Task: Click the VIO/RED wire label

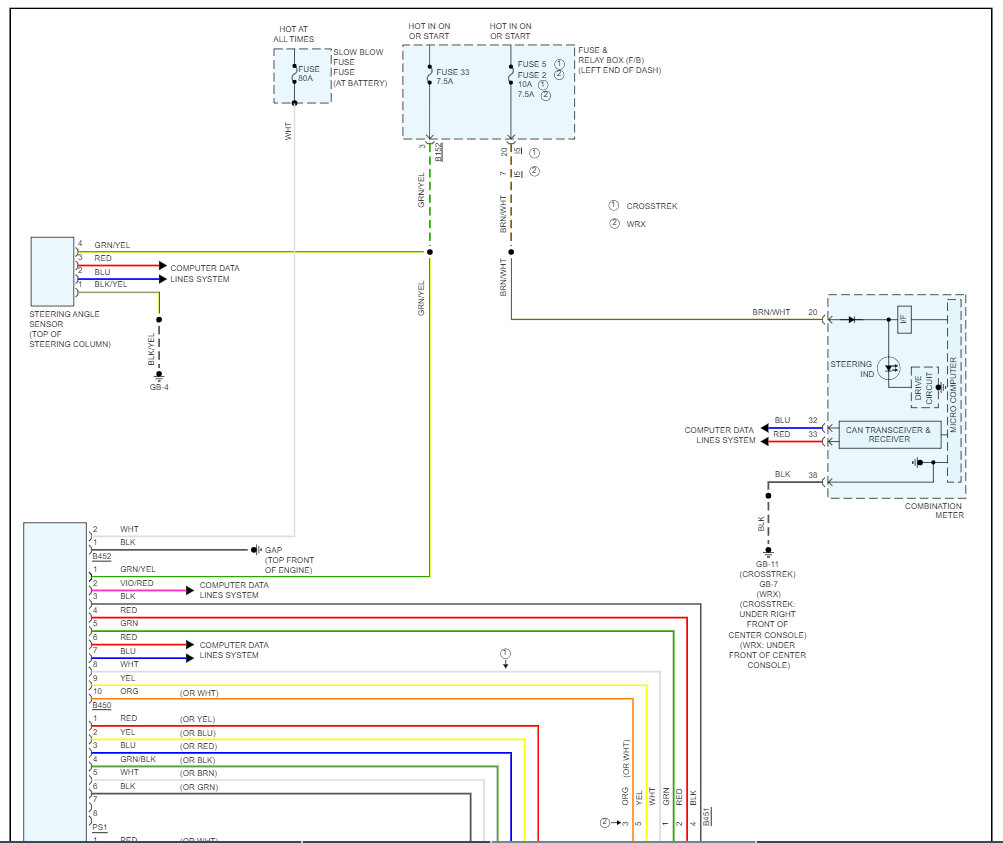Action: pos(137,583)
